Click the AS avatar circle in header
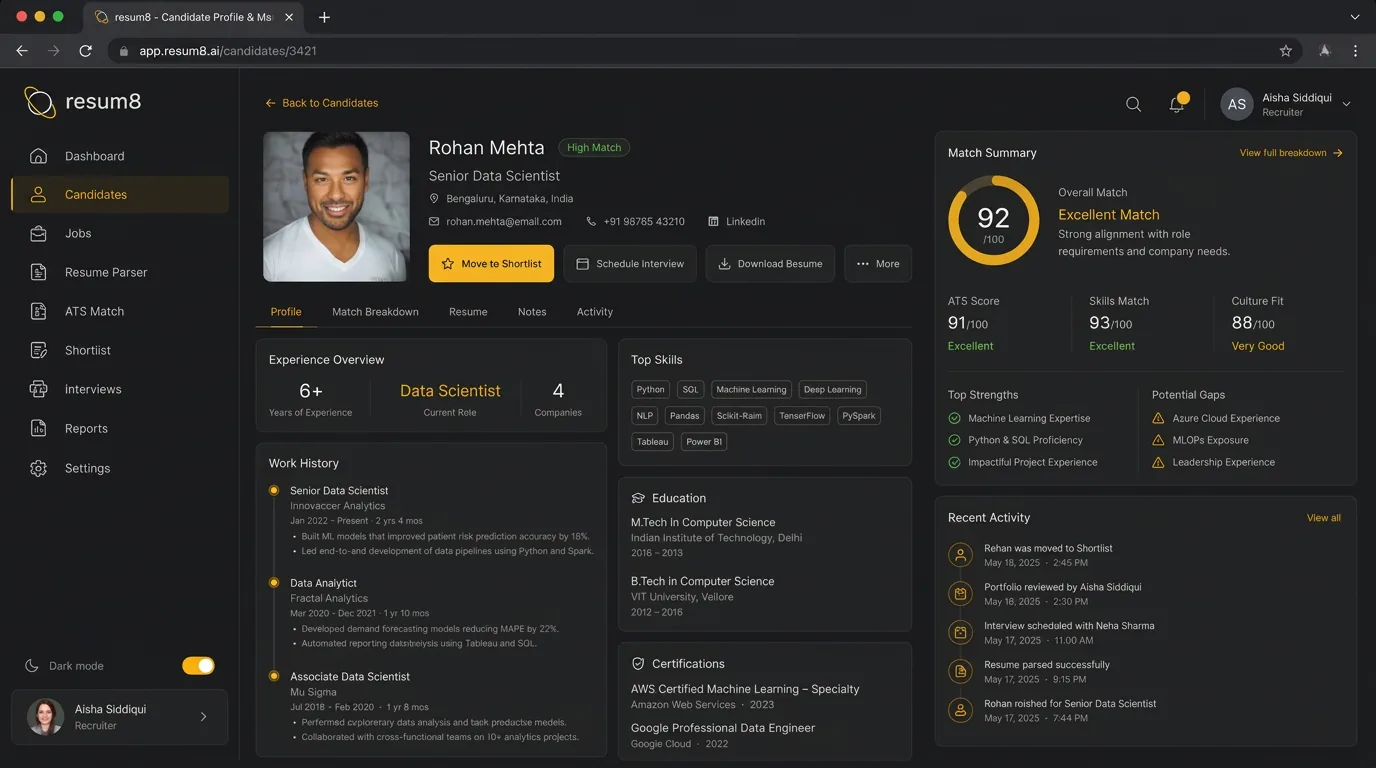1376x768 pixels. (1237, 104)
